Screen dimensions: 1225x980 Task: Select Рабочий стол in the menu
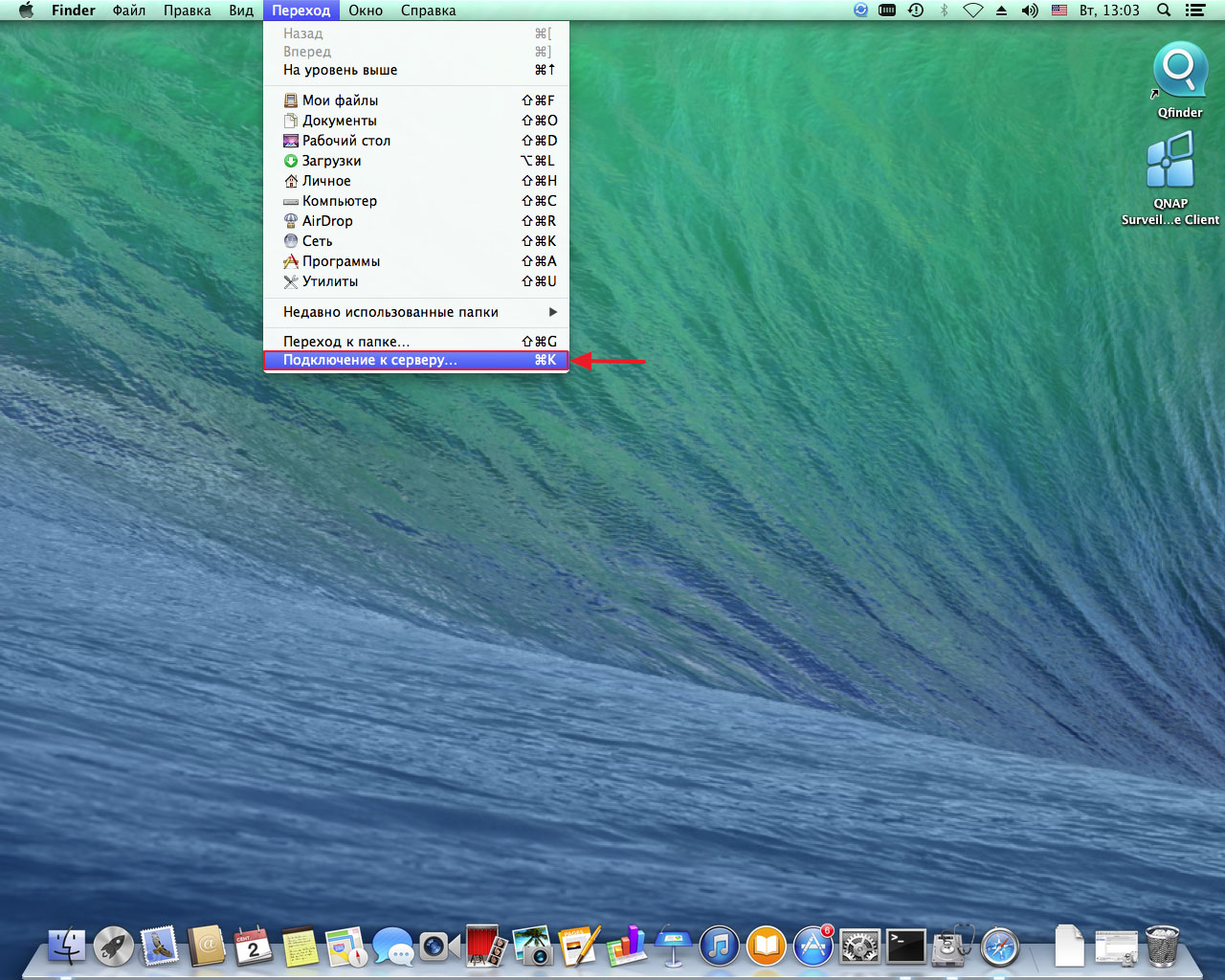click(x=416, y=141)
